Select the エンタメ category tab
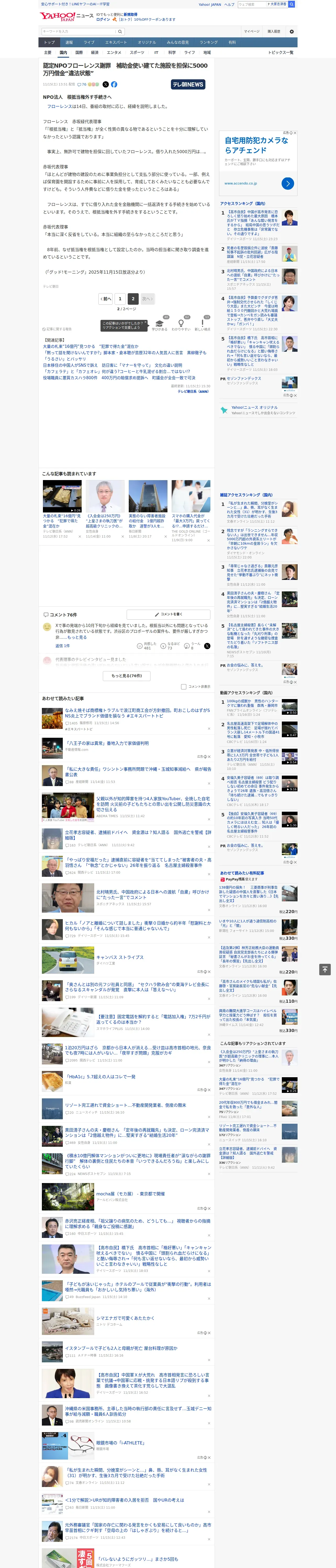This screenshot has height=1568, width=336. pos(114,52)
